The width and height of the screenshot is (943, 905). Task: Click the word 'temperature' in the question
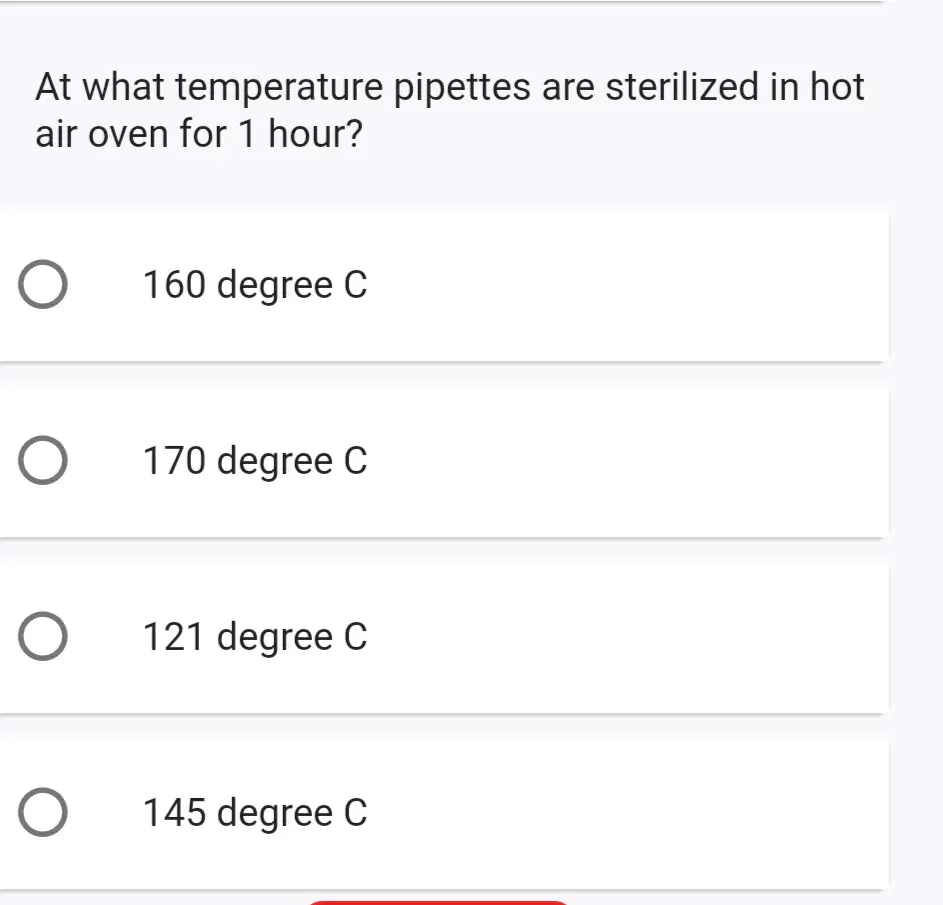click(x=279, y=88)
